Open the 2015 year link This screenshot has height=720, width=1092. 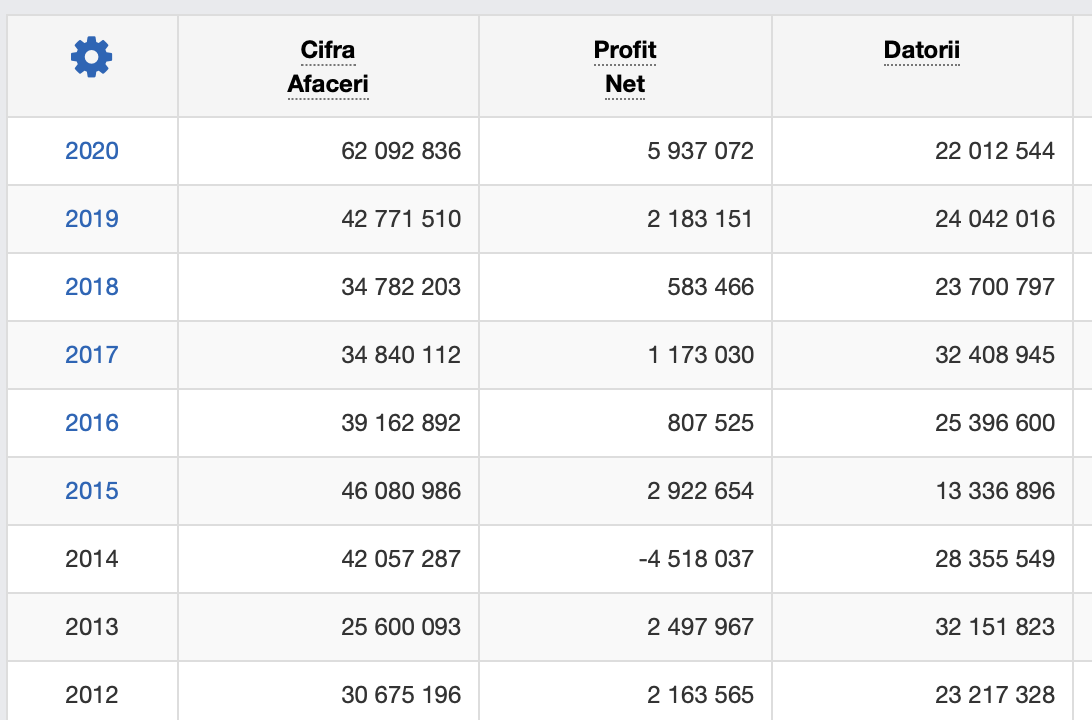(92, 491)
